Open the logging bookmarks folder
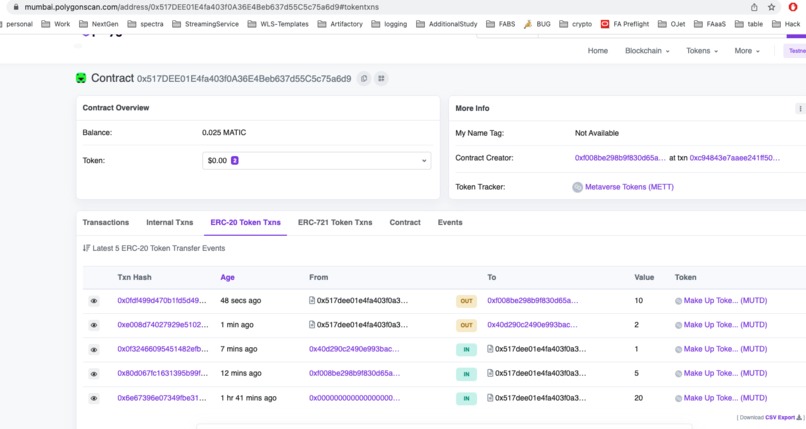The height and width of the screenshot is (429, 806). (x=389, y=24)
